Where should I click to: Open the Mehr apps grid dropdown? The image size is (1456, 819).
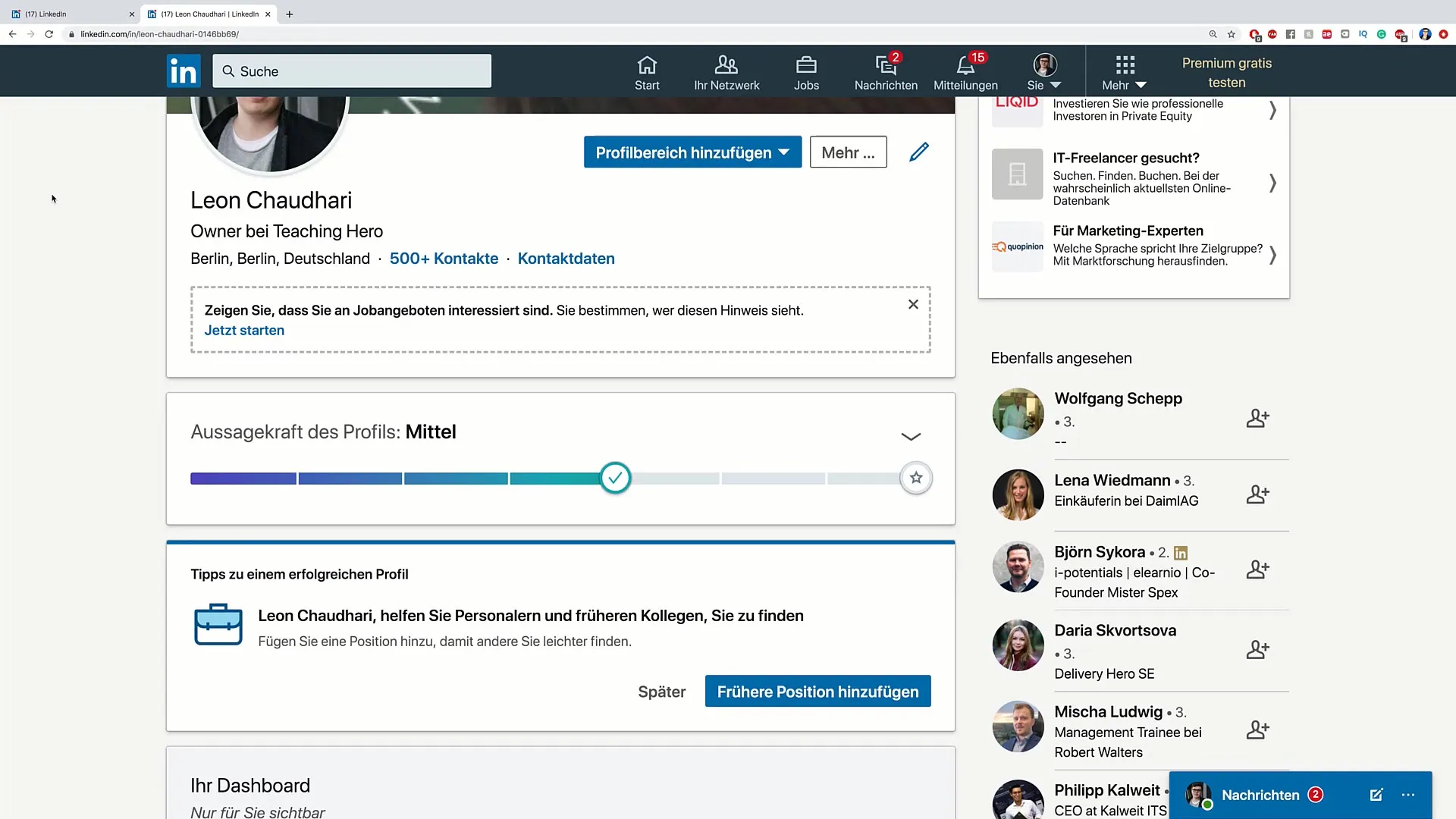click(1125, 72)
